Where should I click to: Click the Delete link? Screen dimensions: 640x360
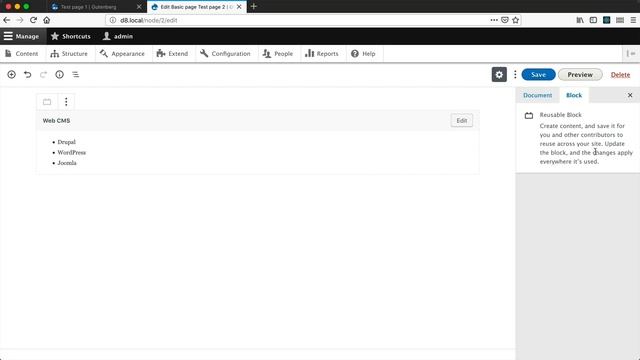(x=620, y=75)
